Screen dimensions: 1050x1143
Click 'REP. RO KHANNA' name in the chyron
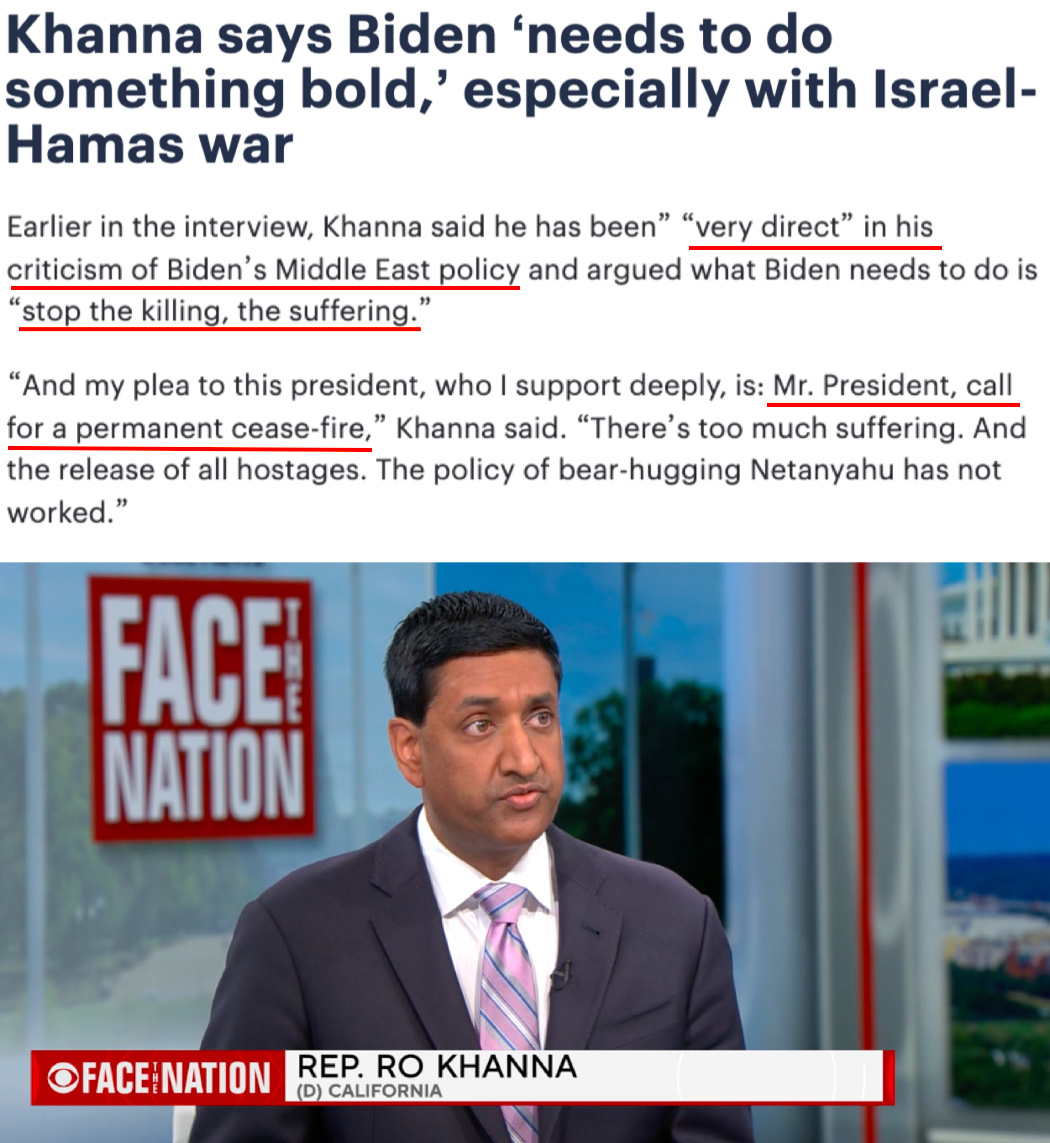click(438, 1066)
